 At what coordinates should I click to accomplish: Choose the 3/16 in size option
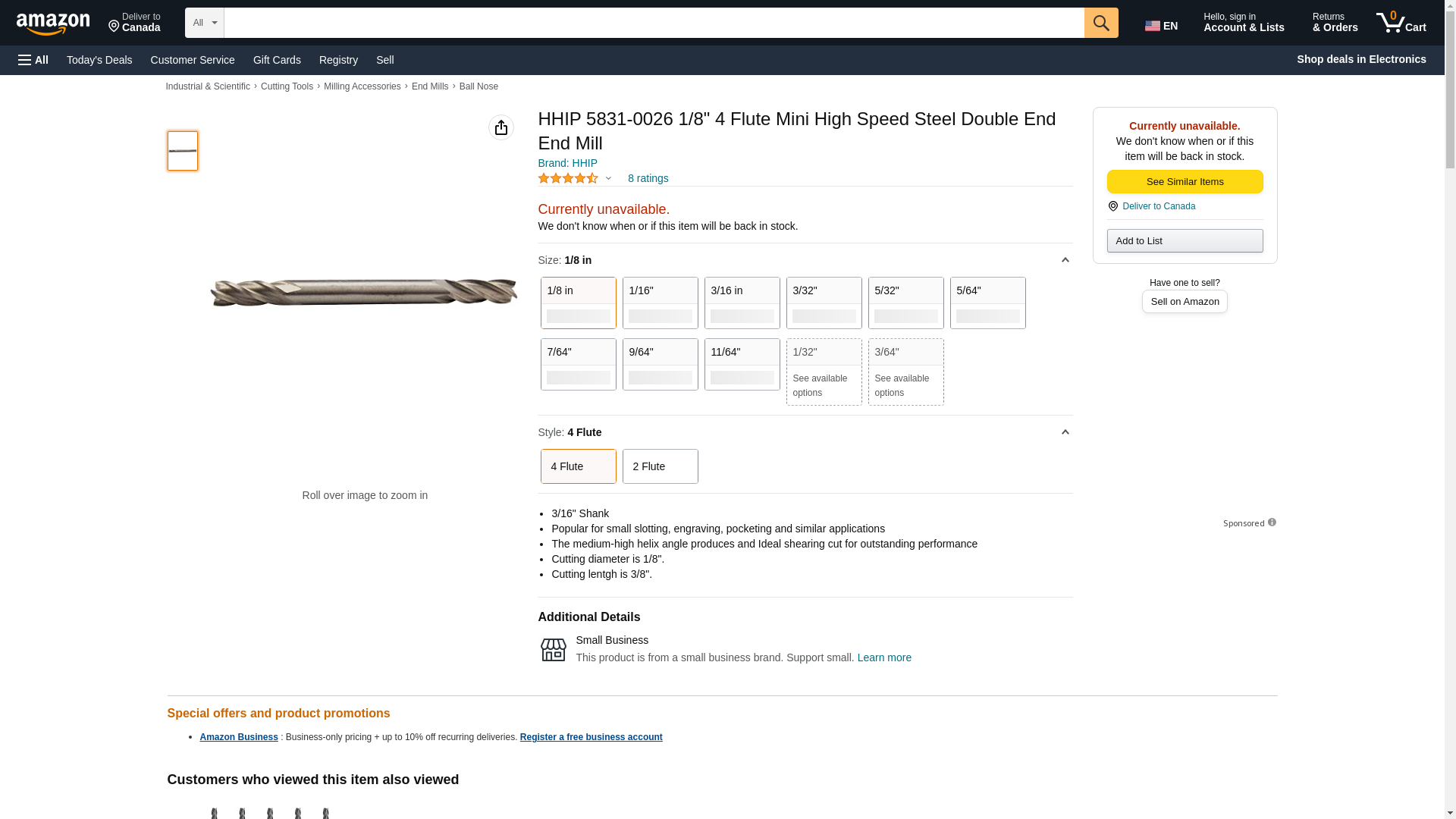pos(742,303)
